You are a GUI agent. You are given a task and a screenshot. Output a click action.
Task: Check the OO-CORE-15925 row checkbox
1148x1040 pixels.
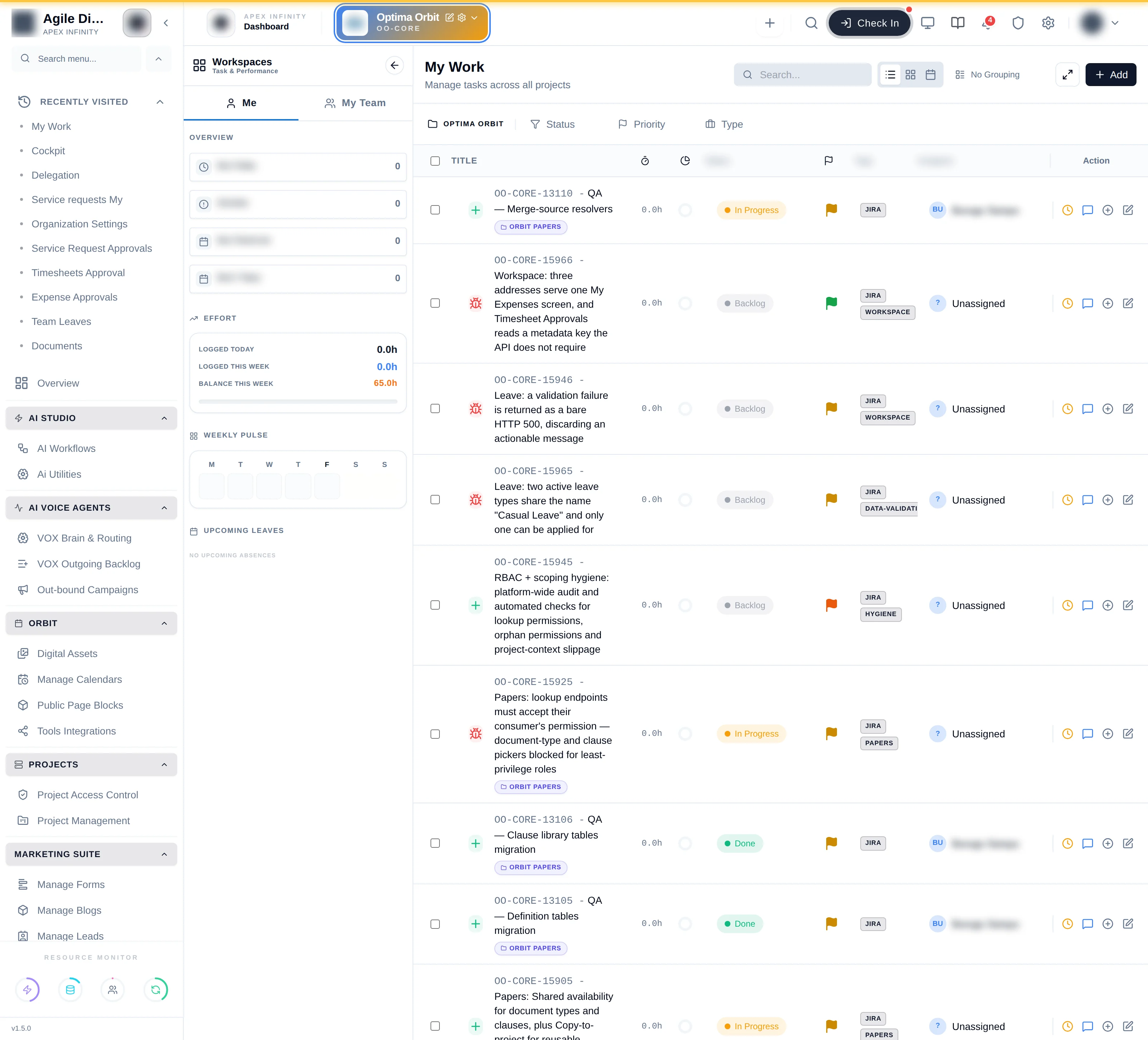pyautogui.click(x=435, y=734)
